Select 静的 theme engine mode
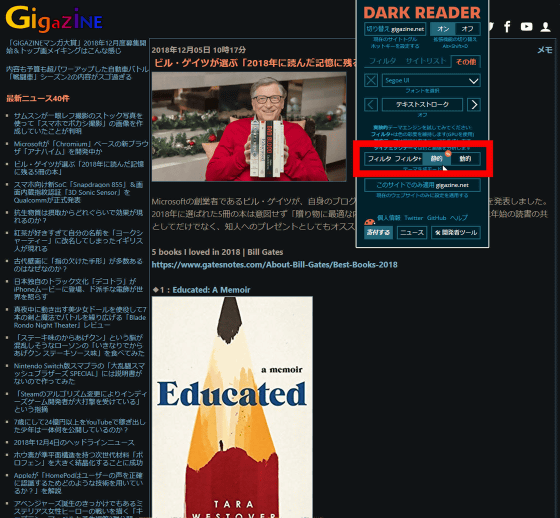 point(436,159)
